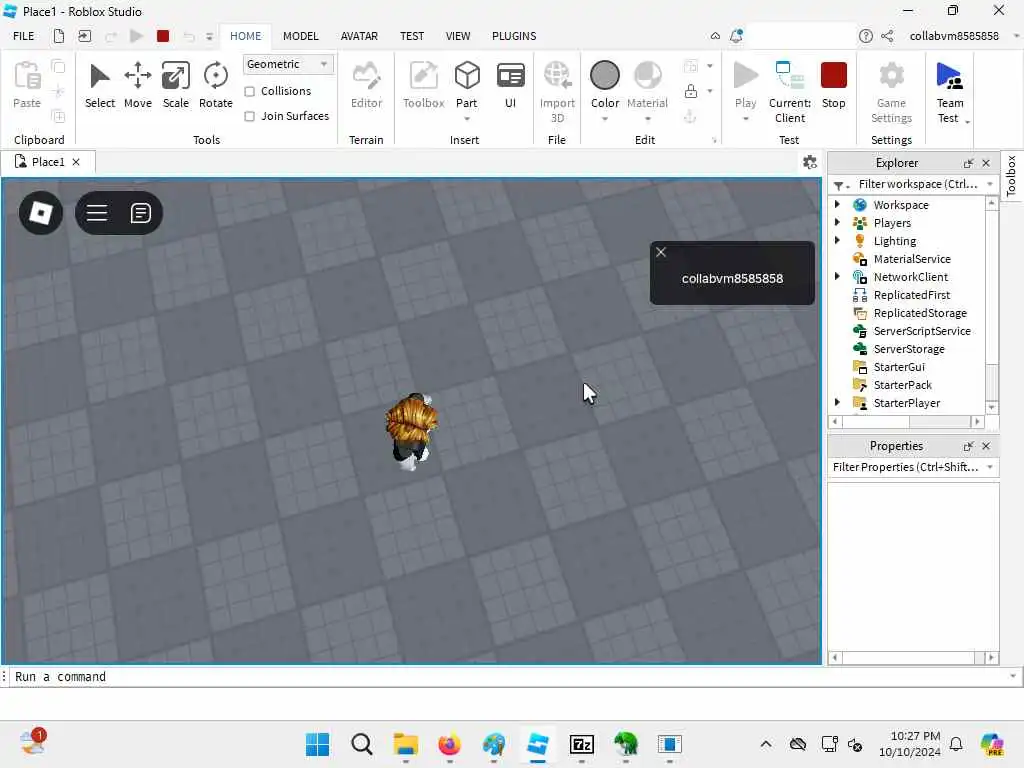This screenshot has height=768, width=1024.
Task: Switch Current: Client view
Action: click(790, 91)
